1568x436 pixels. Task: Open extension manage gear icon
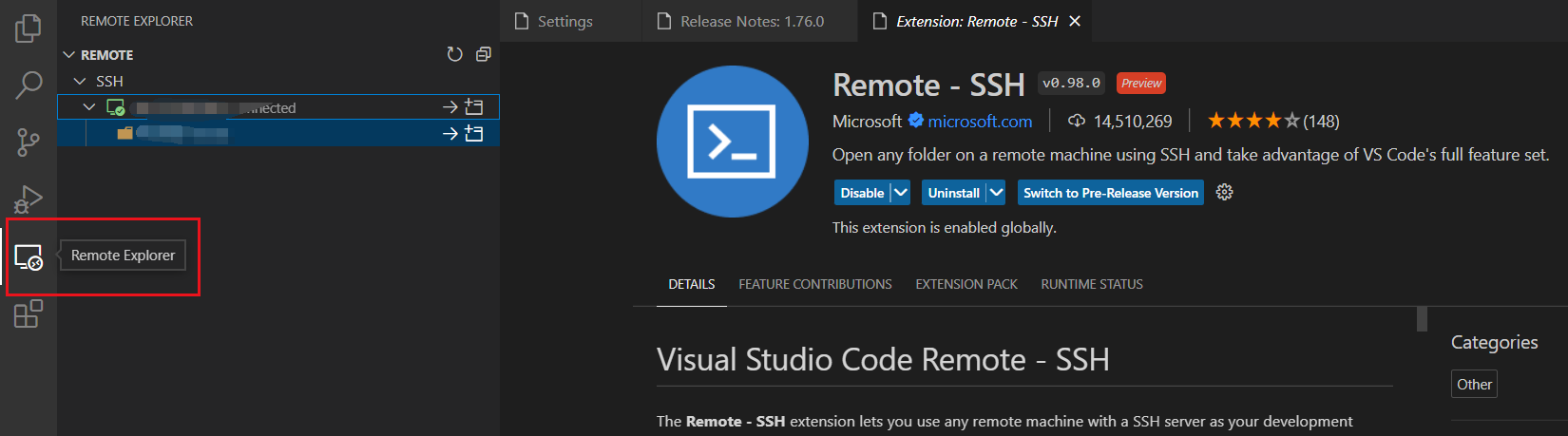[1225, 192]
